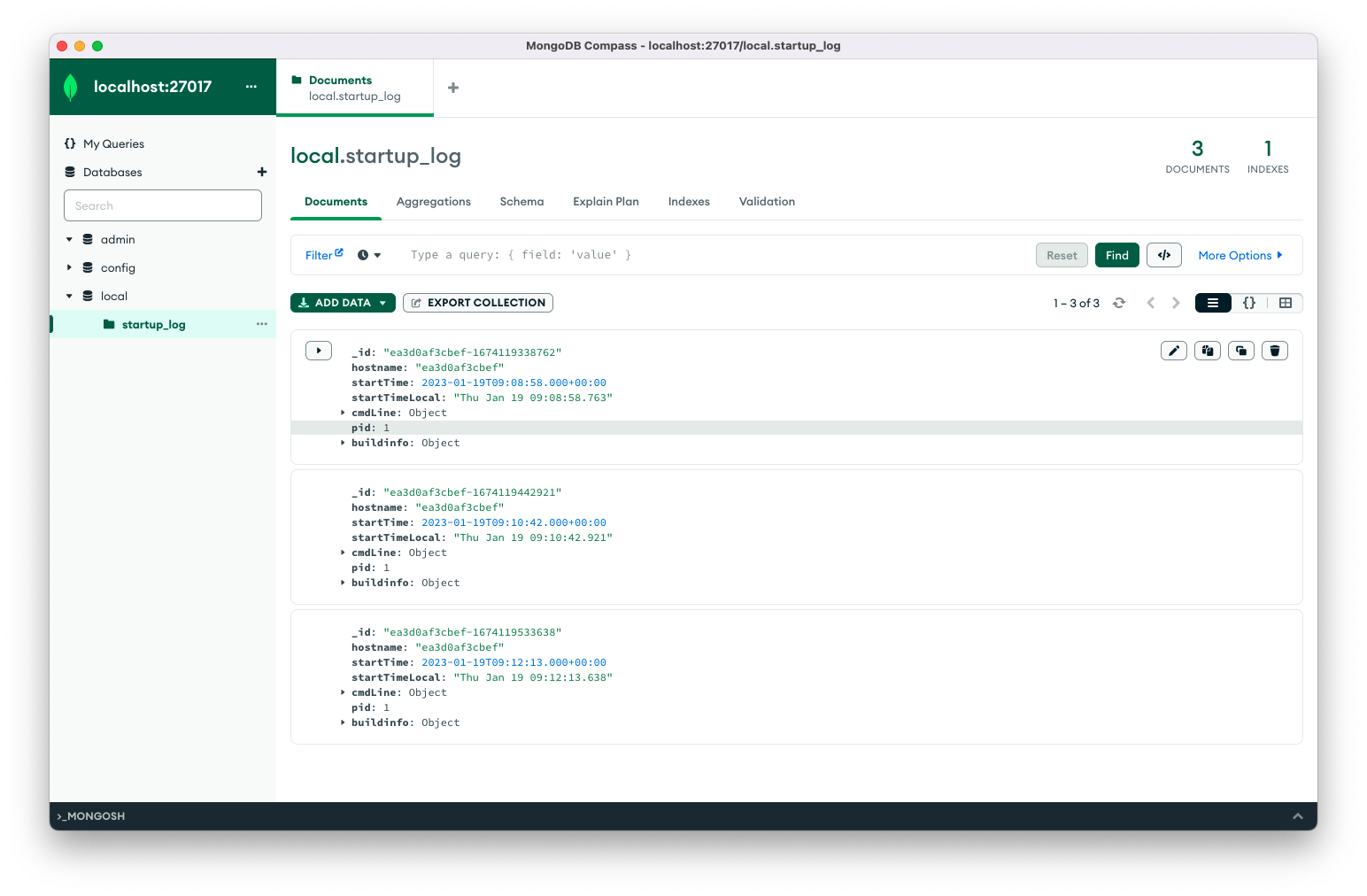Click pid field in first document

click(797, 428)
